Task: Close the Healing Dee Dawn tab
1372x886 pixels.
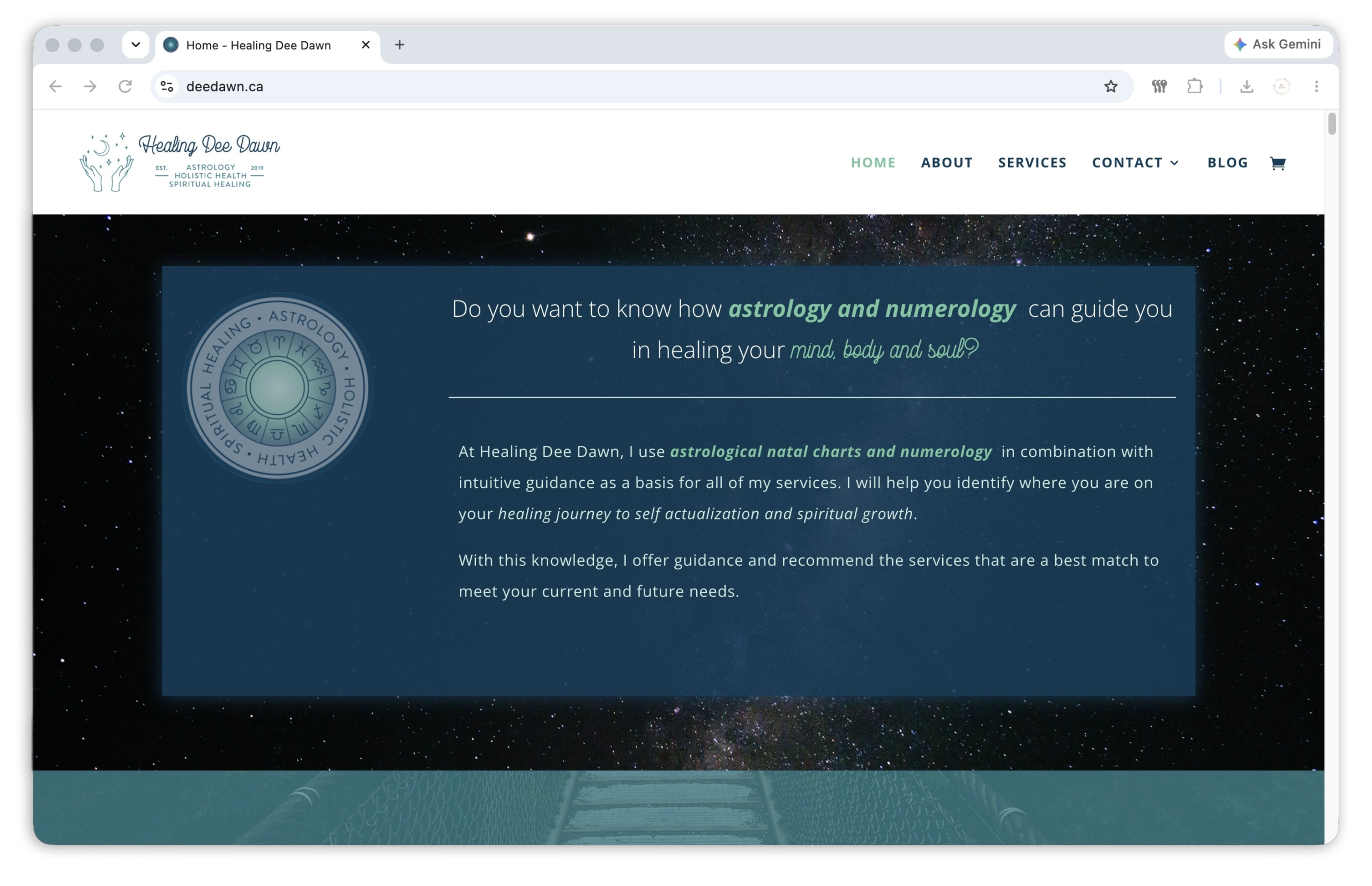Action: [366, 44]
